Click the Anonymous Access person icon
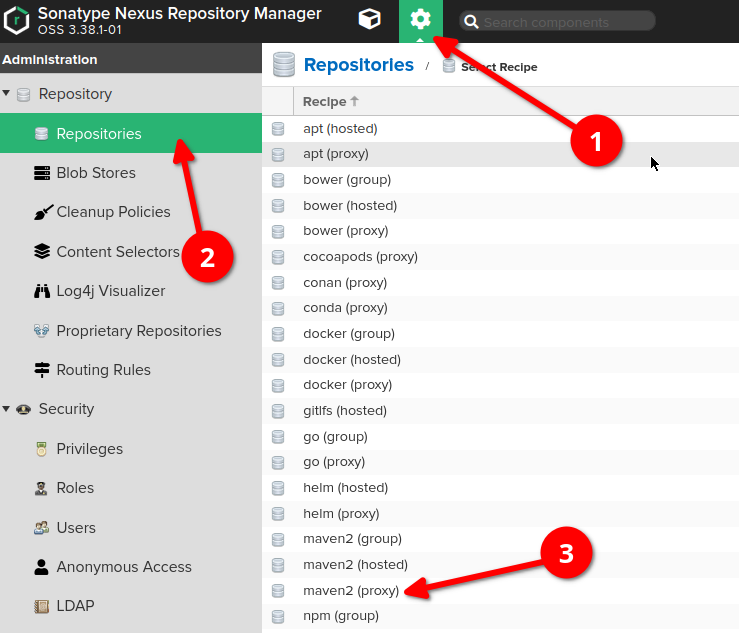Screen dimensions: 739x633 [x=41, y=567]
